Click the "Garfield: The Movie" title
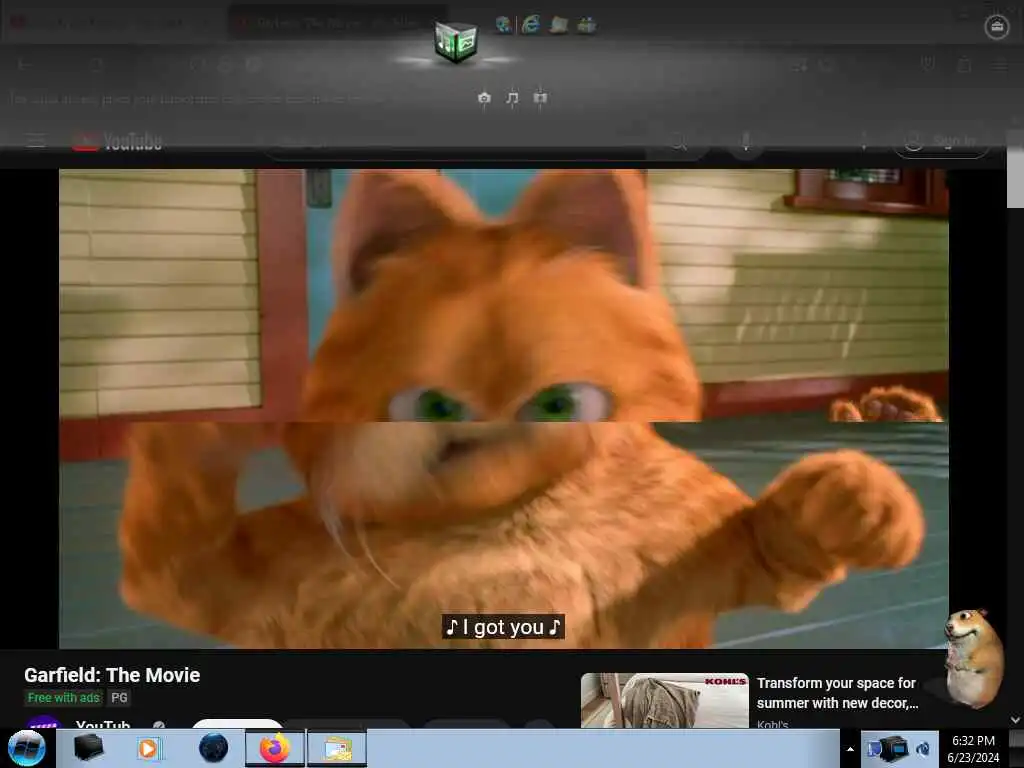Image resolution: width=1024 pixels, height=768 pixels. (112, 675)
